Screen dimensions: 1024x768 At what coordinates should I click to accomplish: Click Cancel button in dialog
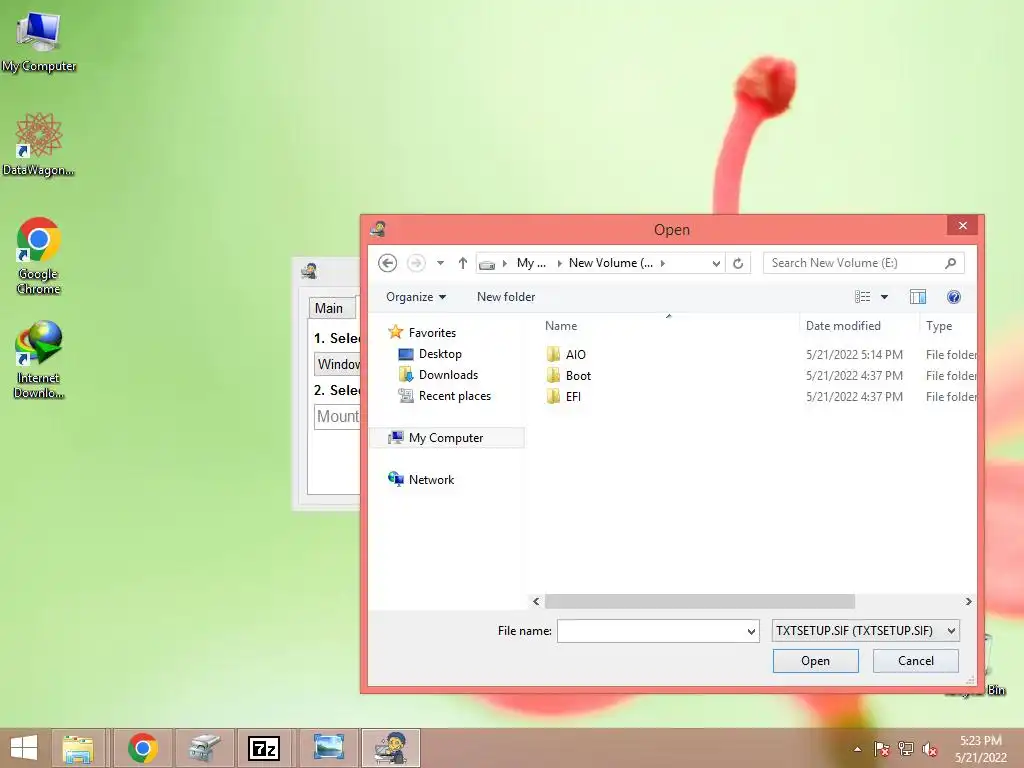(x=916, y=661)
